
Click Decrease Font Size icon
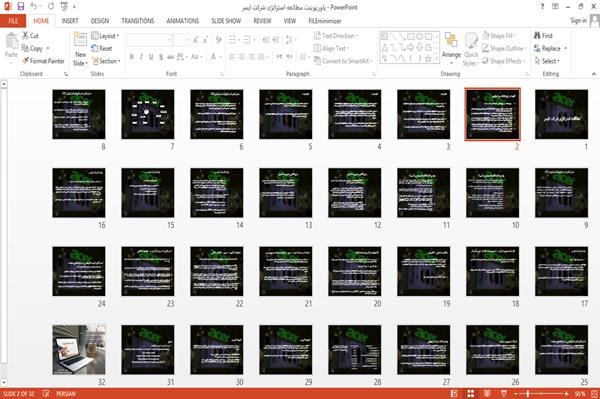click(206, 39)
